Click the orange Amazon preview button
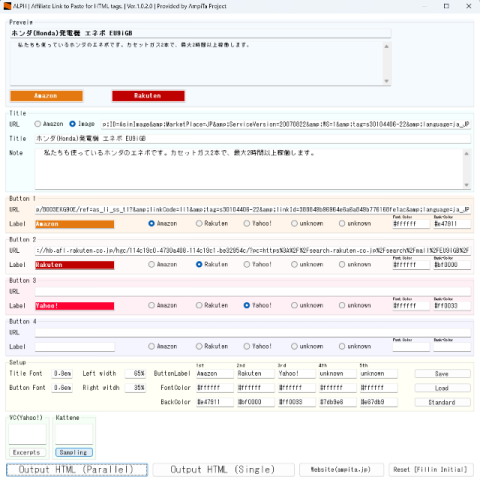Viewport: 480px width, 480px height. [x=46, y=96]
